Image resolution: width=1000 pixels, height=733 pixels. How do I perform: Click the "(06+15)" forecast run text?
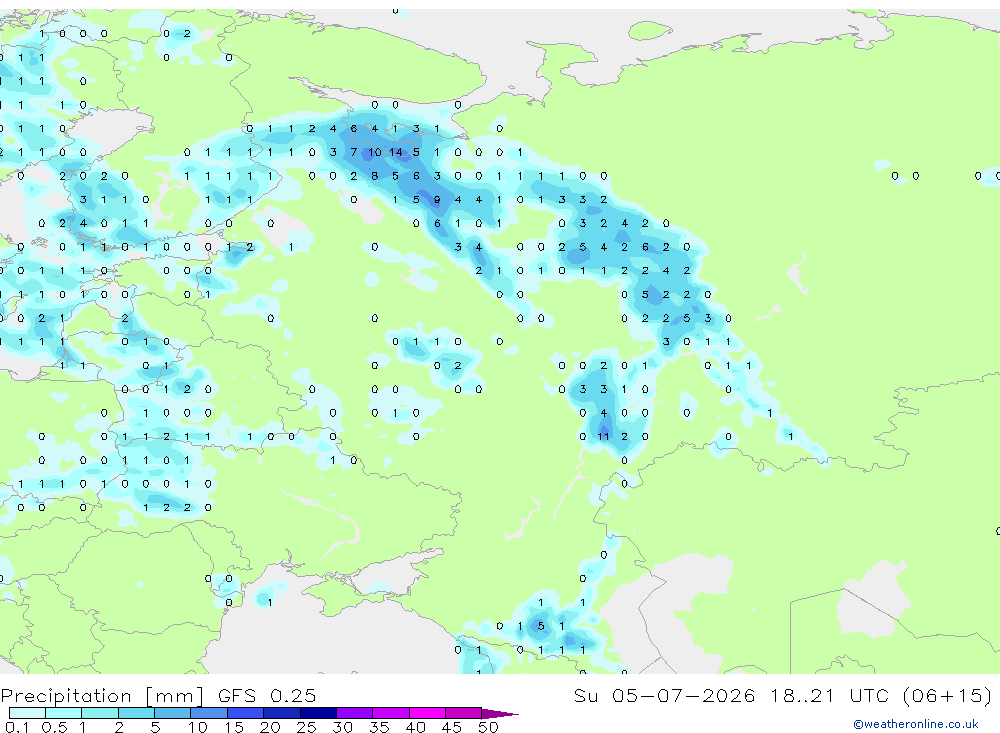click(947, 695)
